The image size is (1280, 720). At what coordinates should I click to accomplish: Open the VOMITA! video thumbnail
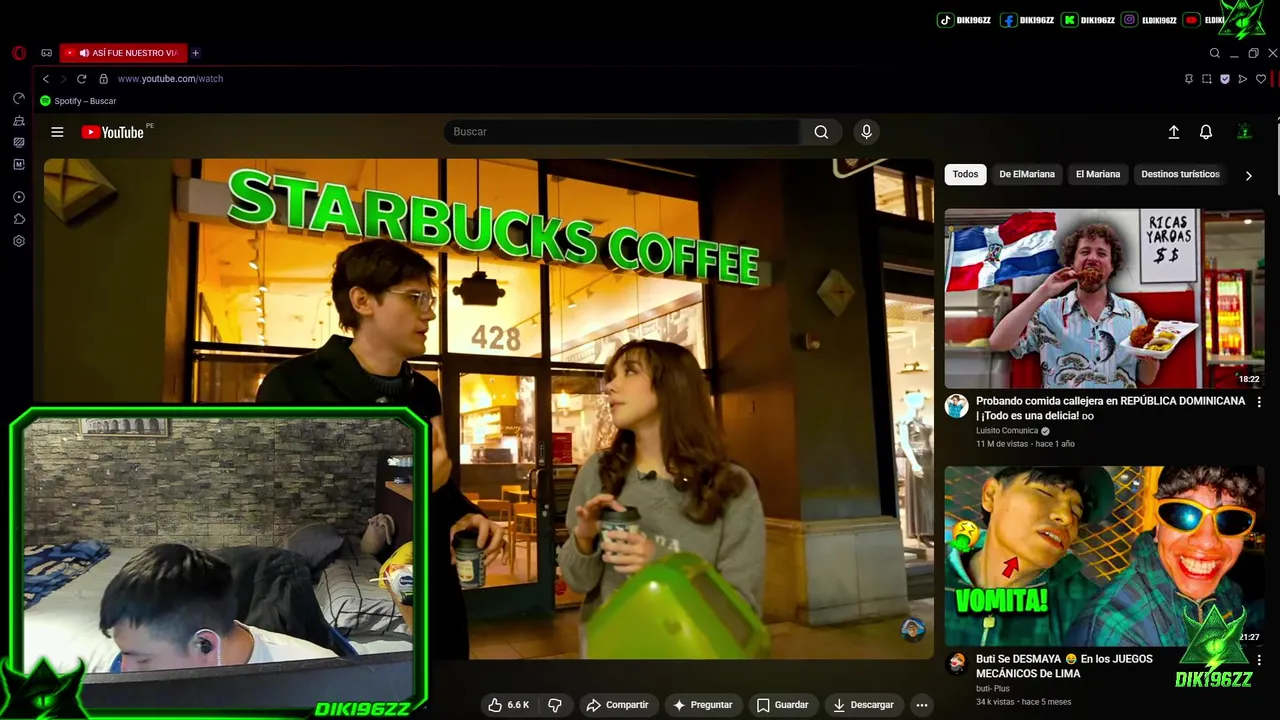pyautogui.click(x=1104, y=556)
